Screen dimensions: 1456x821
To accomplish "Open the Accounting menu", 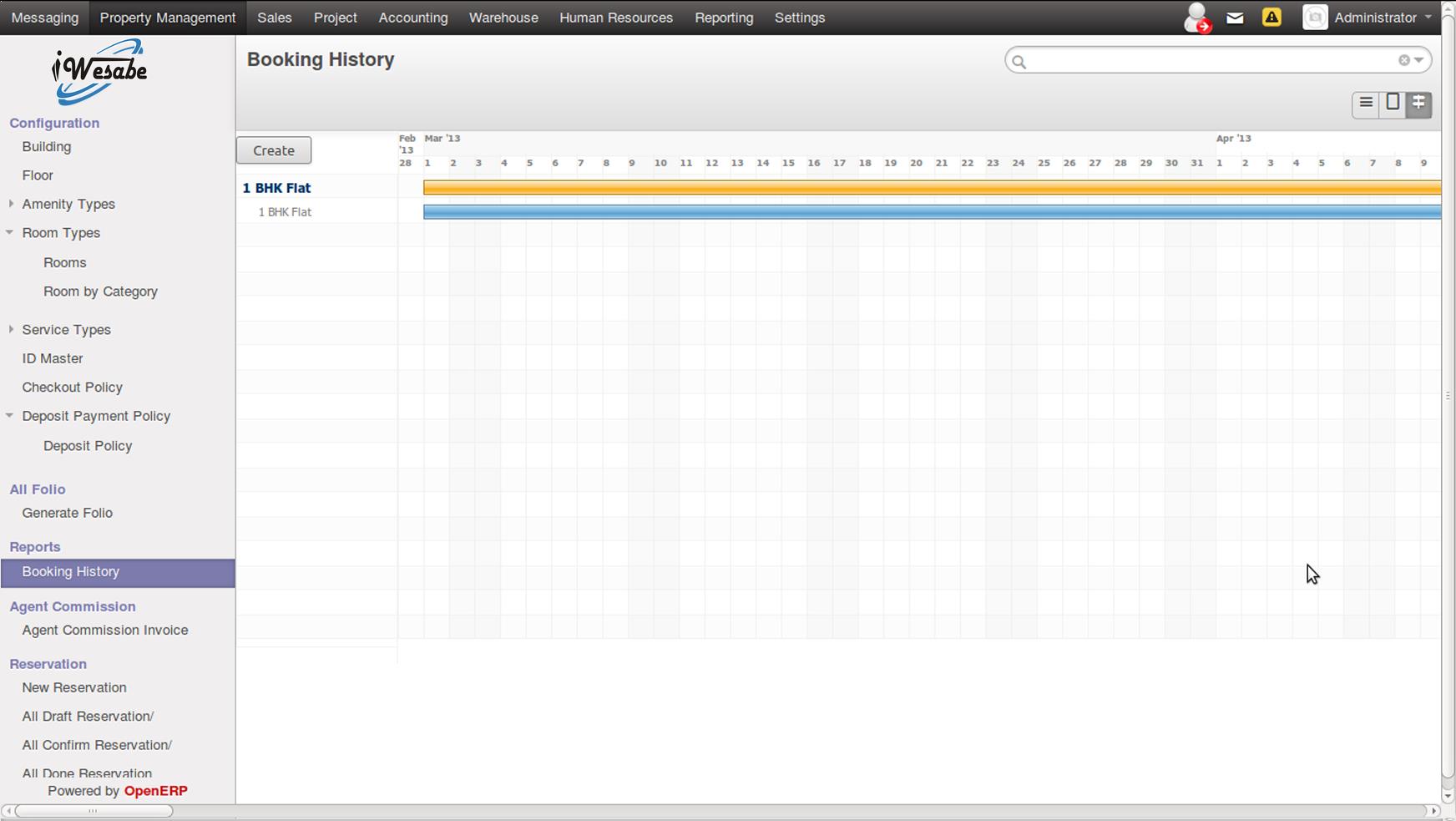I will 413,18.
